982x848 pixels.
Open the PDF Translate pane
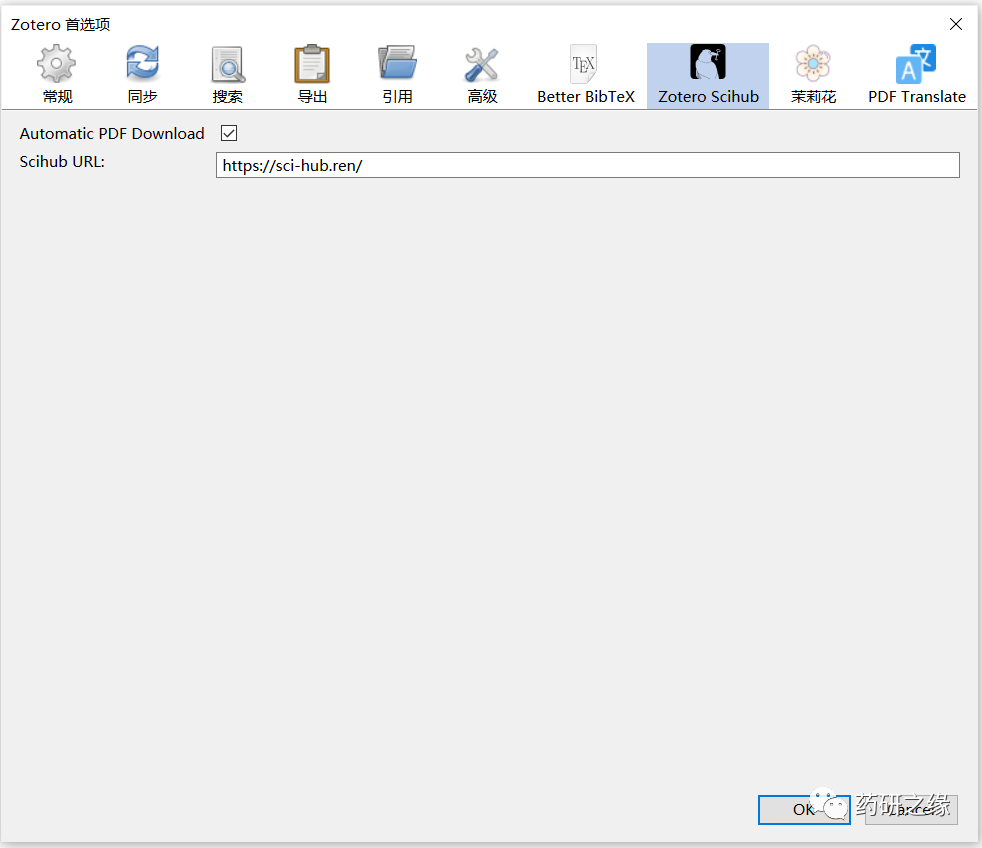(x=916, y=75)
